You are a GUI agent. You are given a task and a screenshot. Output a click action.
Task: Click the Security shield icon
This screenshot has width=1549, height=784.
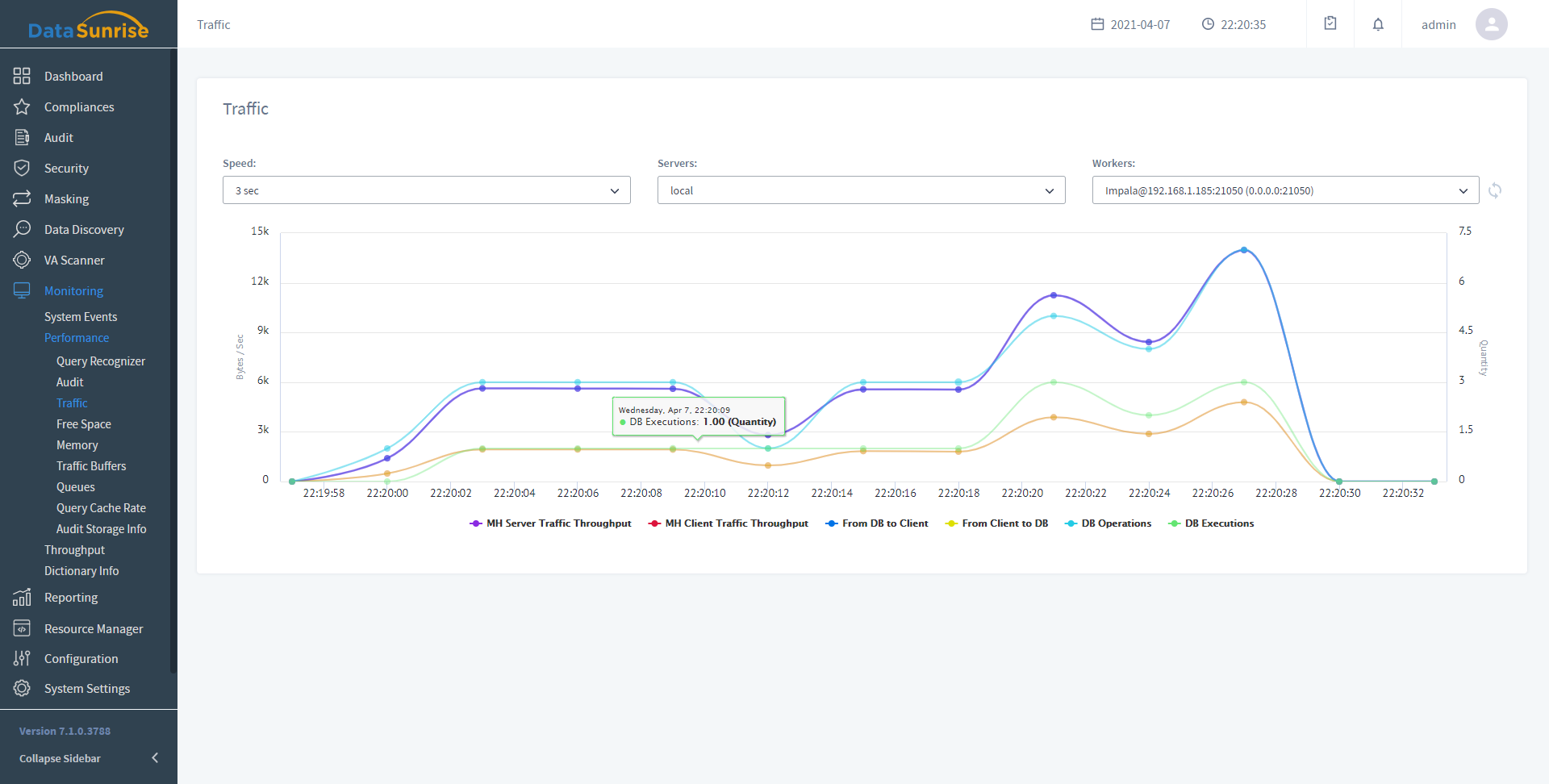[x=22, y=168]
